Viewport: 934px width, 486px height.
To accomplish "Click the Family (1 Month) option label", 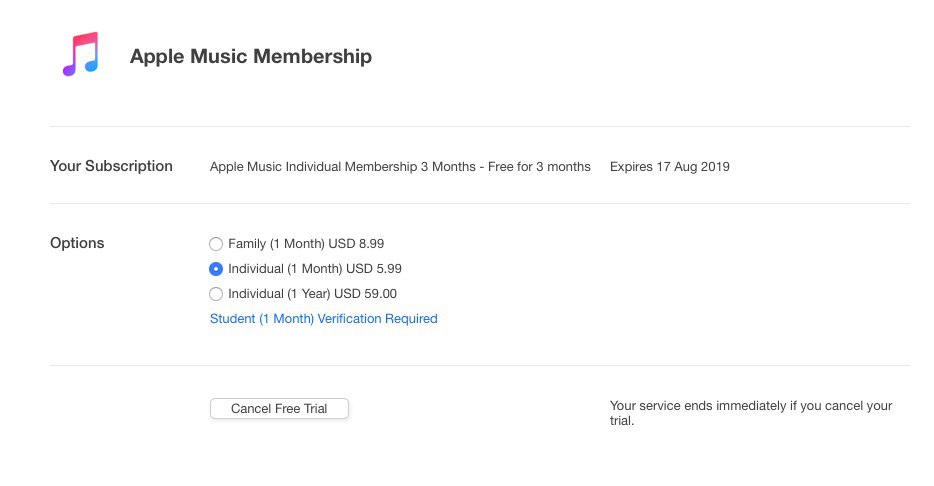I will (276, 244).
